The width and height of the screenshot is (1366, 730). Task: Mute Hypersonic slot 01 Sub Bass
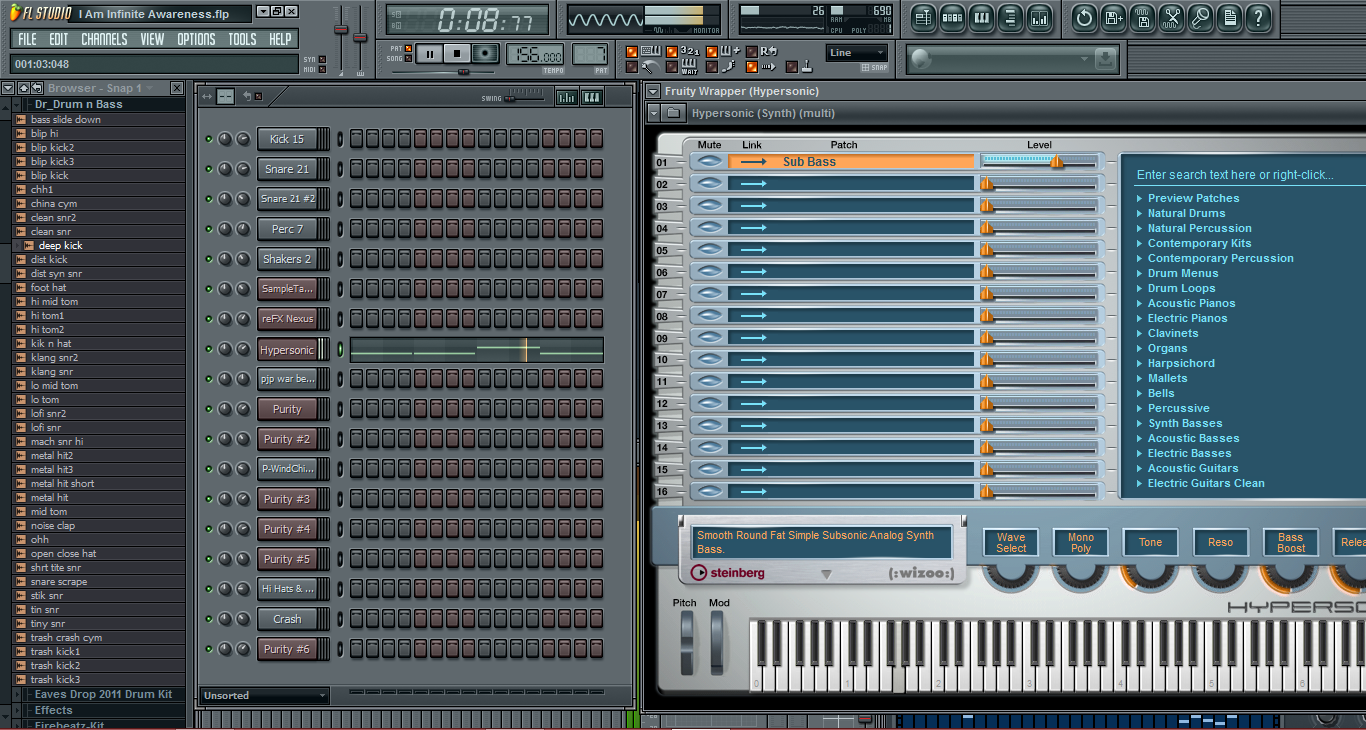[709, 161]
